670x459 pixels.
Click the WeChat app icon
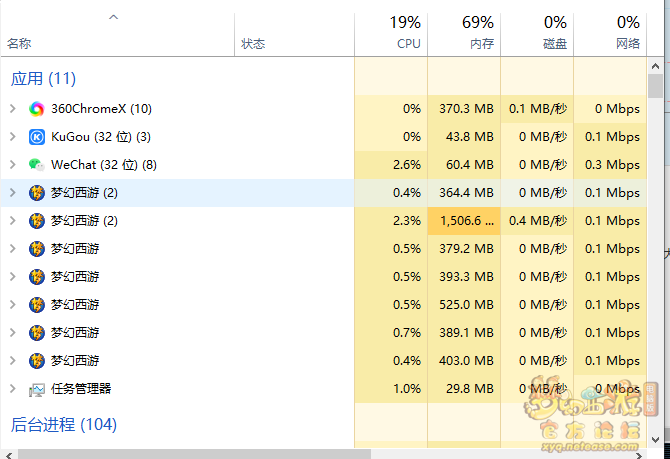point(37,165)
